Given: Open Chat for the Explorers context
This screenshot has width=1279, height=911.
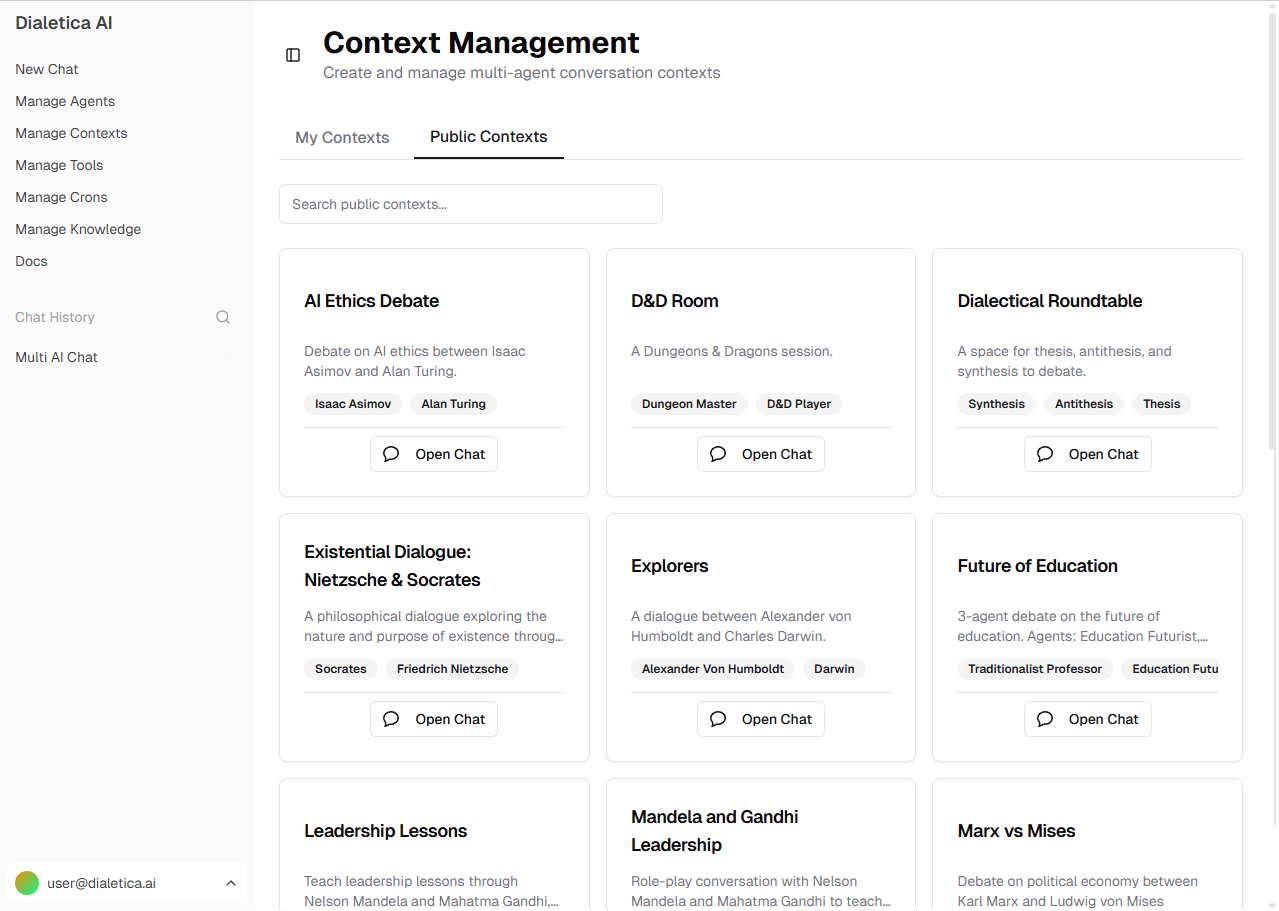Looking at the screenshot, I should point(760,719).
